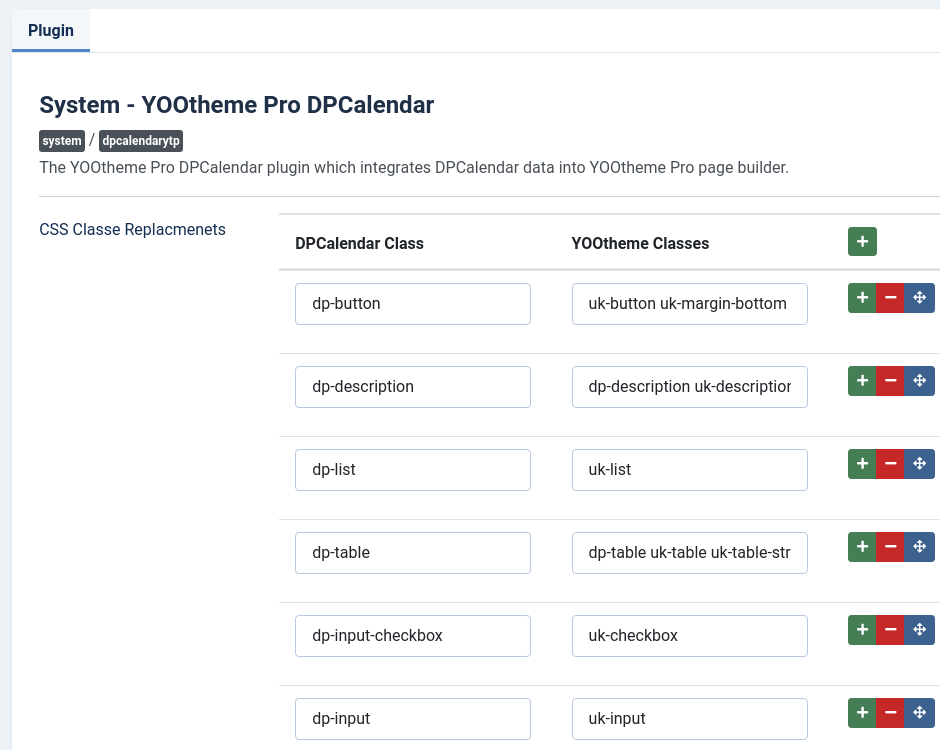Add a new CSS class replacement row
This screenshot has height=750, width=940.
pyautogui.click(x=862, y=241)
